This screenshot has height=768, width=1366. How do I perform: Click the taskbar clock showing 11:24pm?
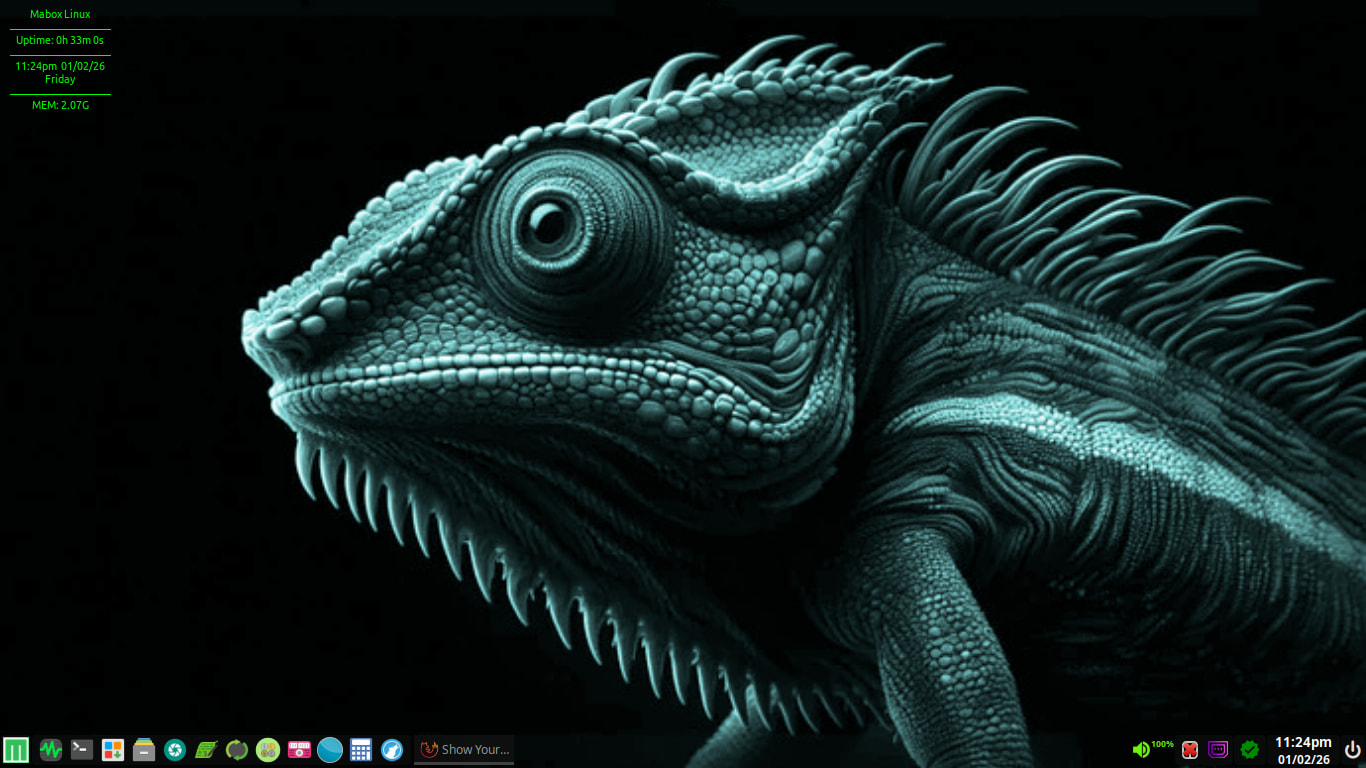click(x=1303, y=749)
